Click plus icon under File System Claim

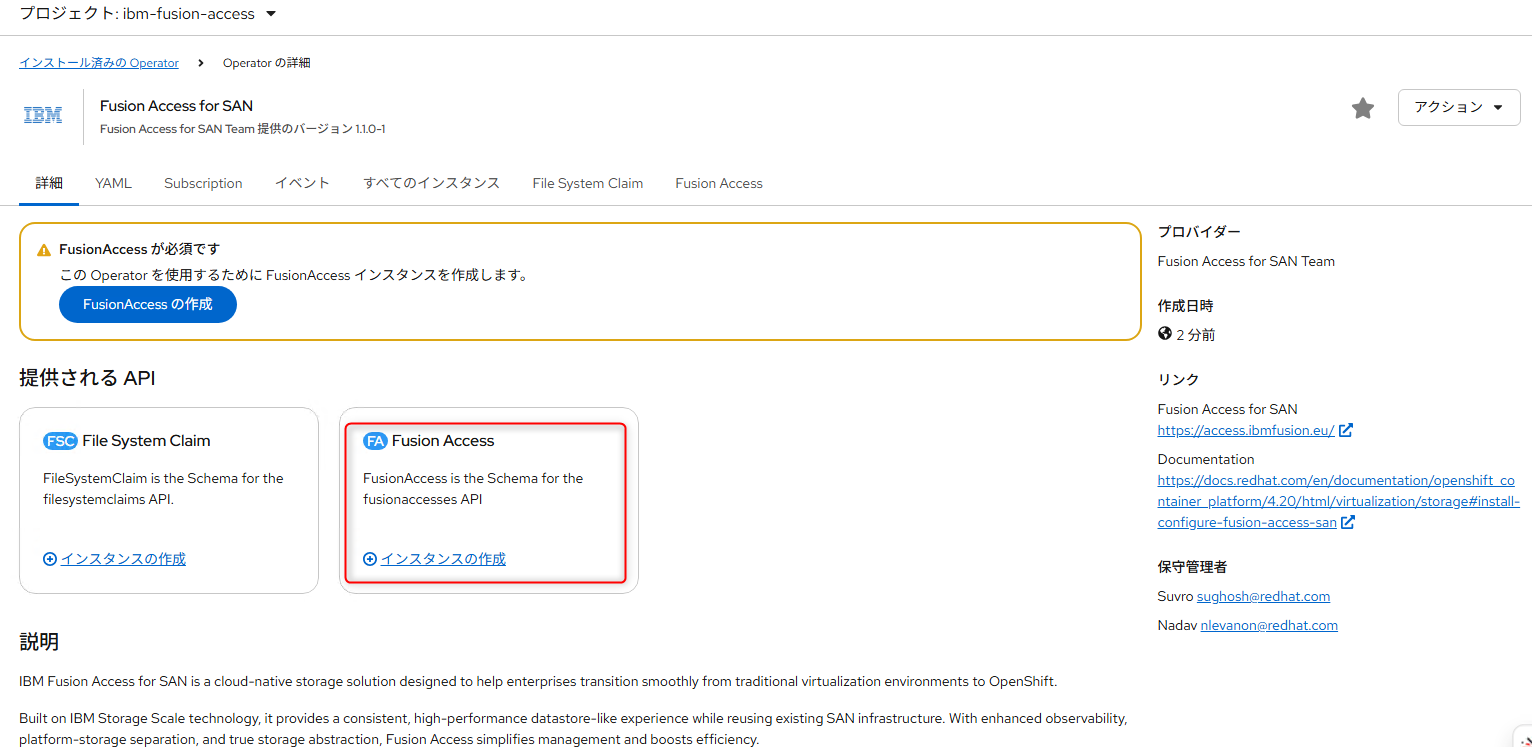pos(50,559)
